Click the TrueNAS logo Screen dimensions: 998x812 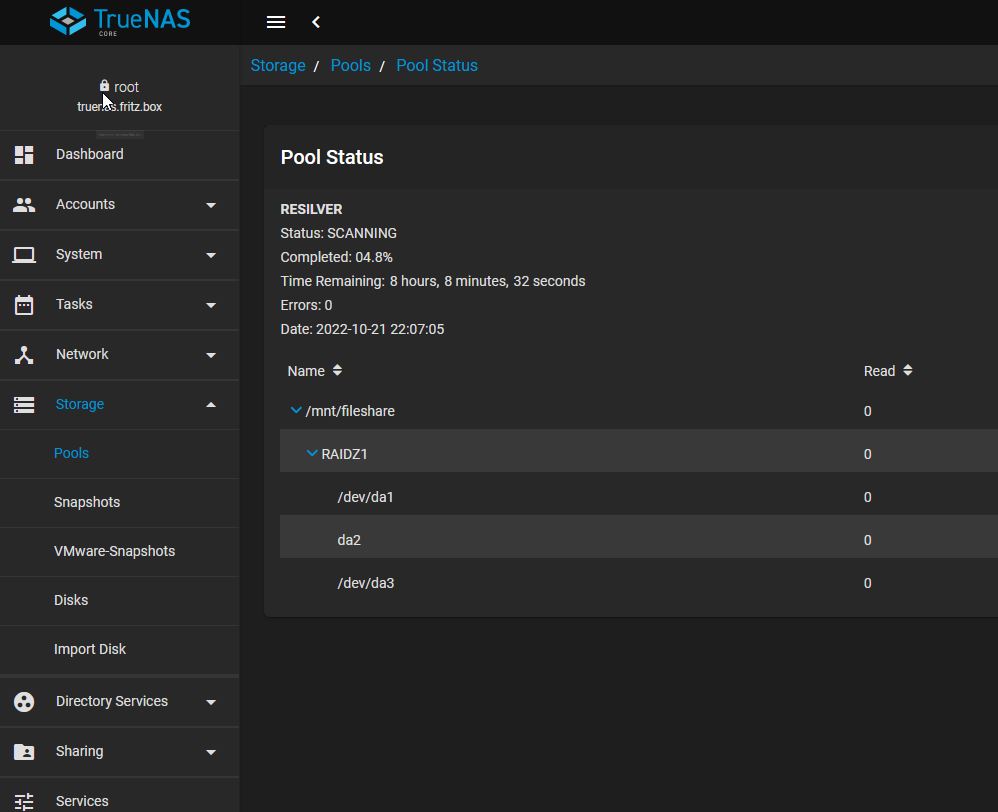pyautogui.click(x=119, y=21)
